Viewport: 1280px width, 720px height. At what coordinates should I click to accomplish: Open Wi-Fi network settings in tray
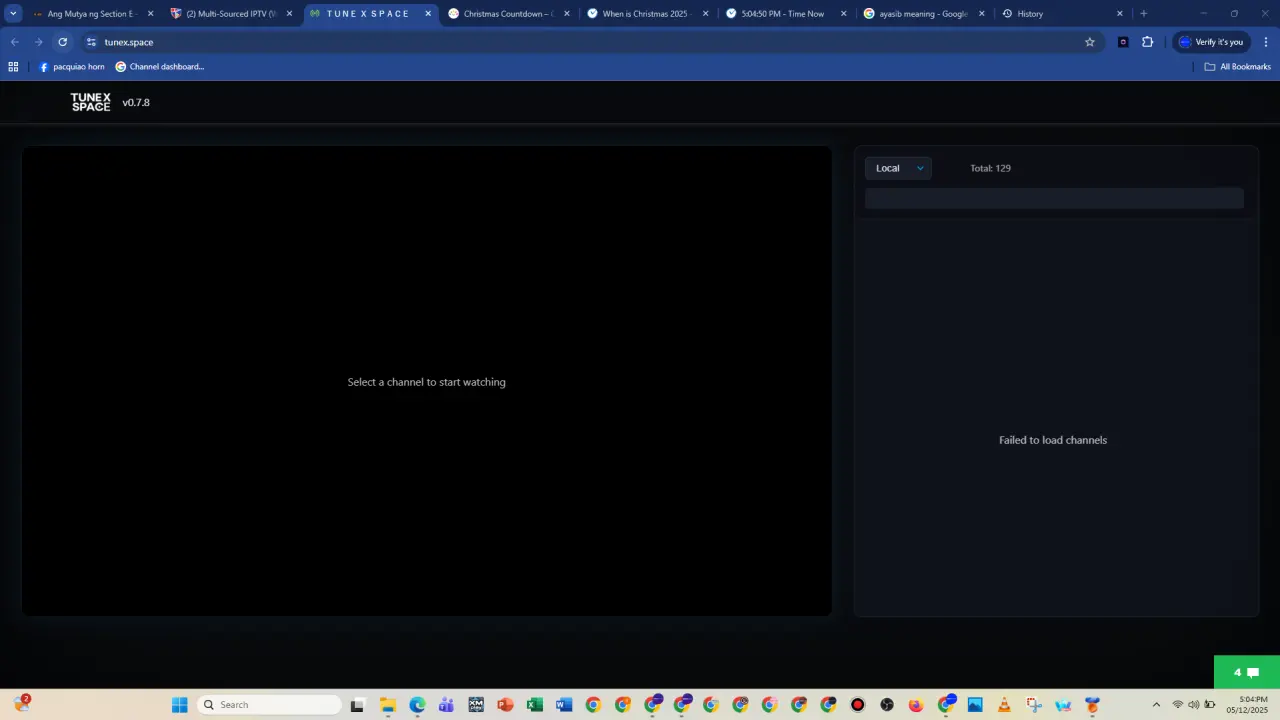(x=1178, y=705)
